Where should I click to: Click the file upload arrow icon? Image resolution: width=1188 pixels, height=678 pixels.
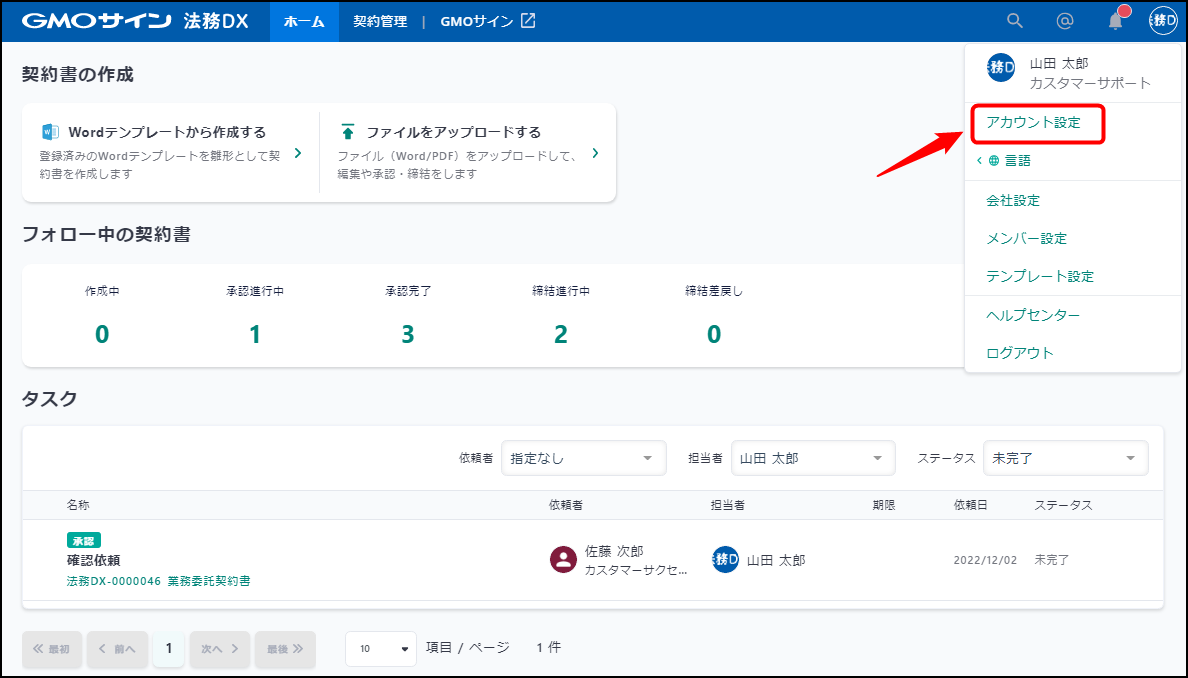(348, 132)
